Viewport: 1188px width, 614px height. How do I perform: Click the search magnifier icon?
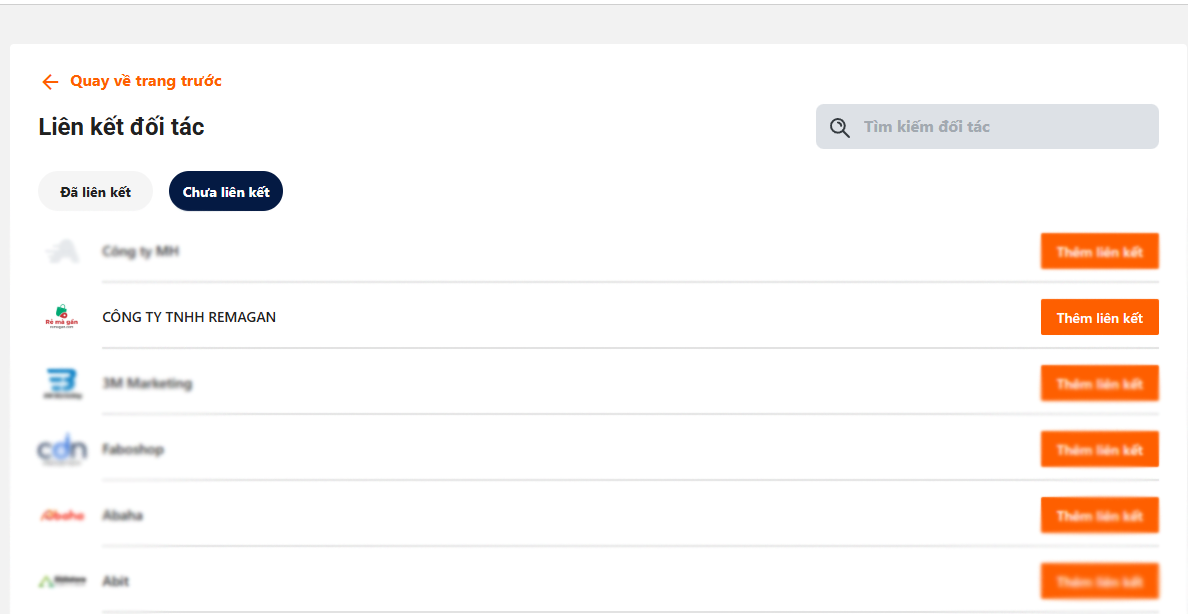[x=840, y=128]
